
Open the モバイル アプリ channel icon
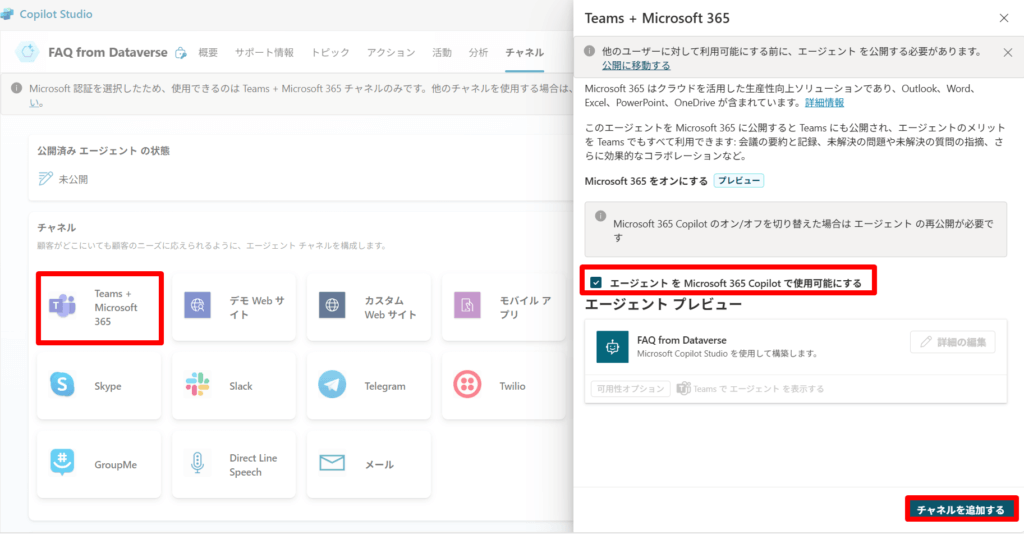tap(468, 307)
